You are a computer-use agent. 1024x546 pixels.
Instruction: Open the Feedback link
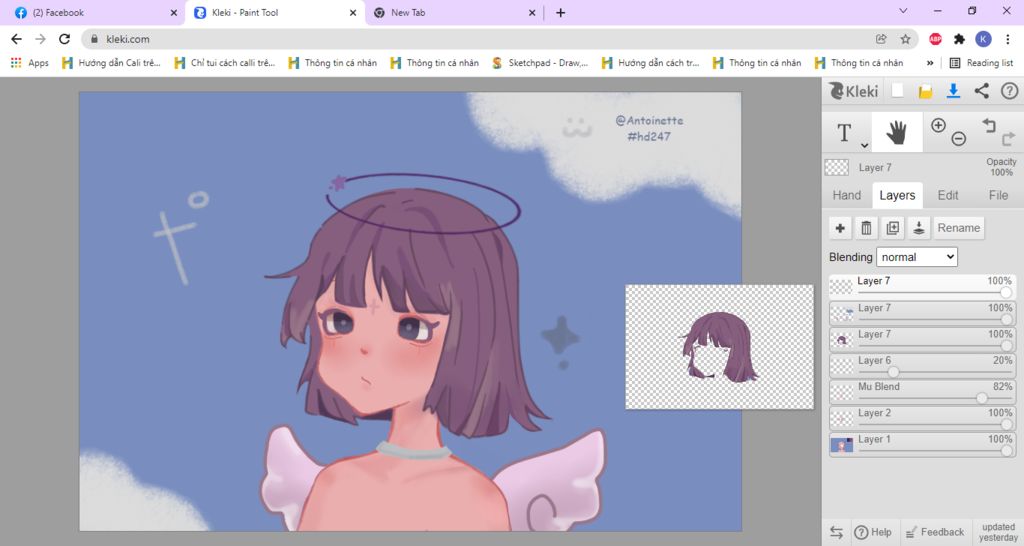[x=935, y=532]
